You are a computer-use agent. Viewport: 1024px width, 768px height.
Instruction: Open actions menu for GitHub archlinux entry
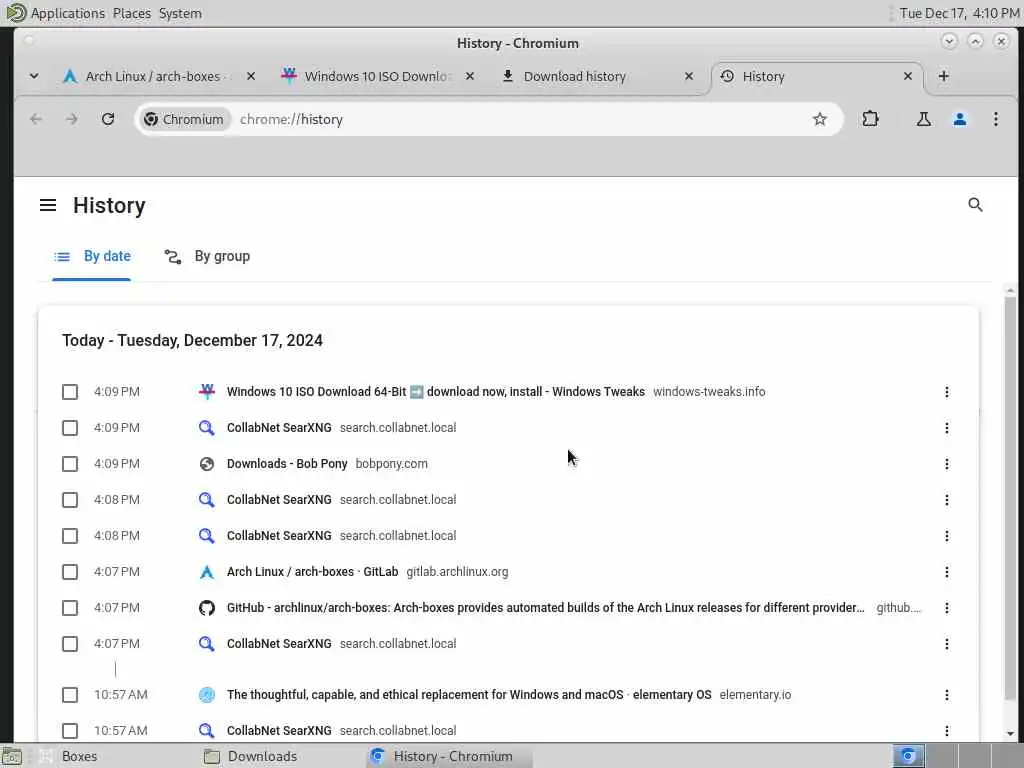(947, 608)
